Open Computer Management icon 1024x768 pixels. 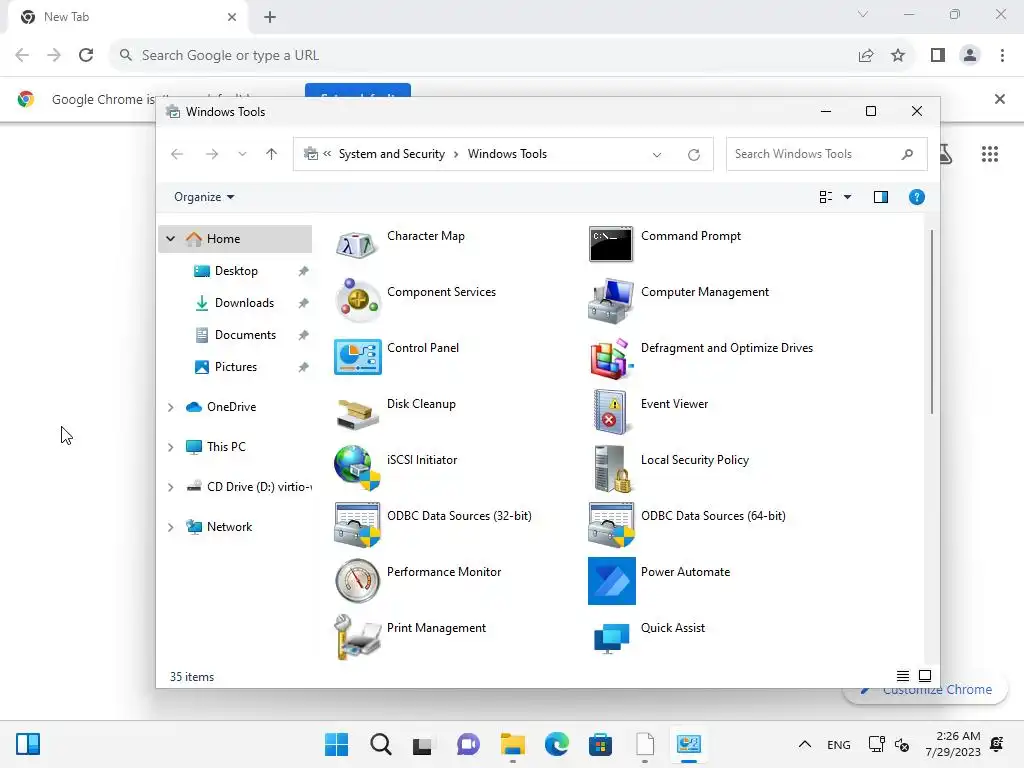pos(611,300)
